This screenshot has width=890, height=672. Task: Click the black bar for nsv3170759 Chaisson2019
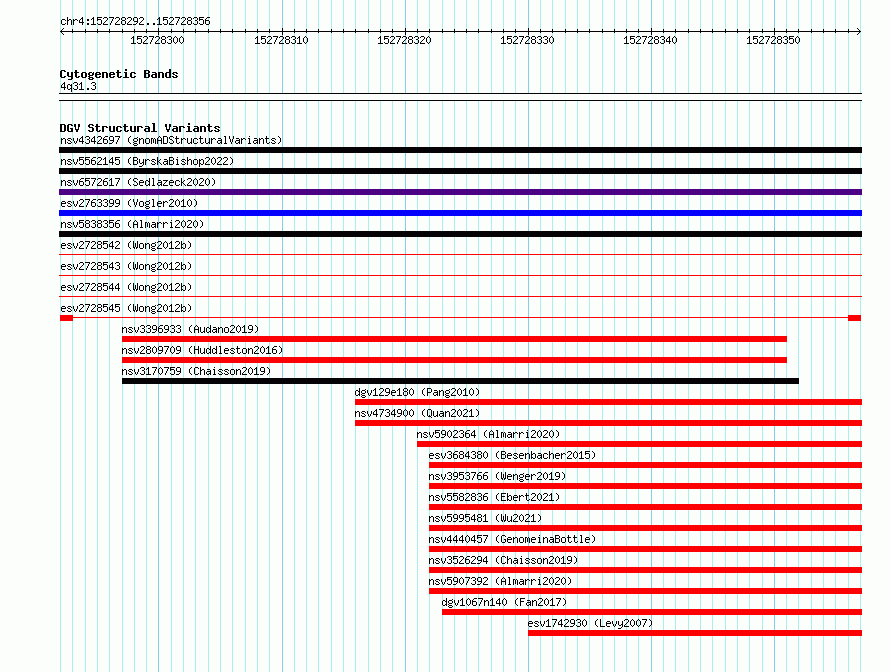(460, 381)
